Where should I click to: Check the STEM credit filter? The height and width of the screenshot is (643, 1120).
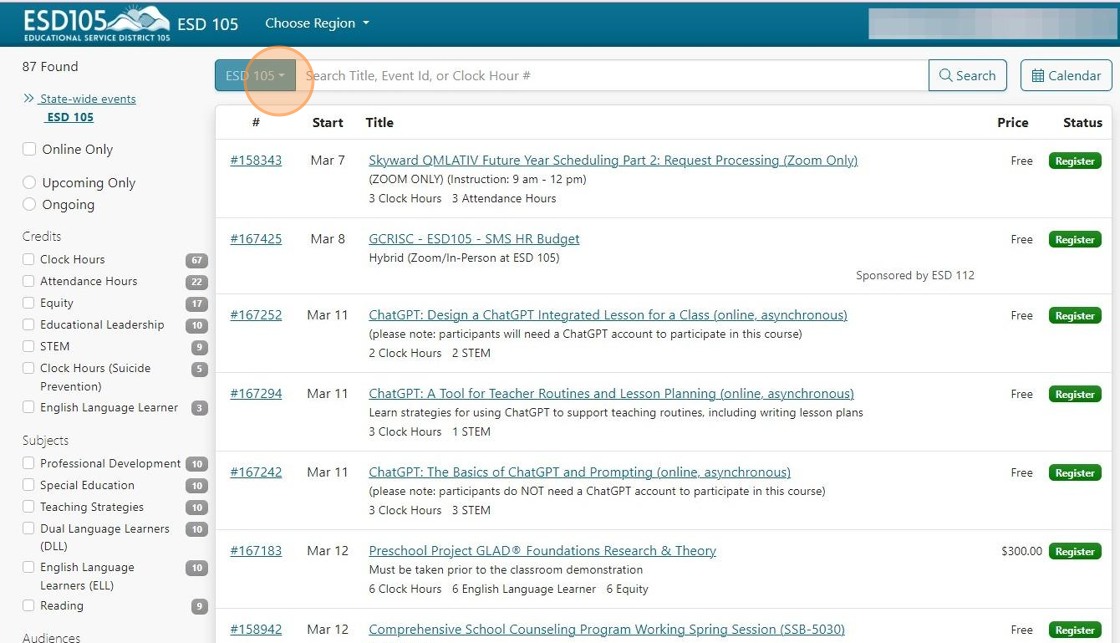[29, 346]
